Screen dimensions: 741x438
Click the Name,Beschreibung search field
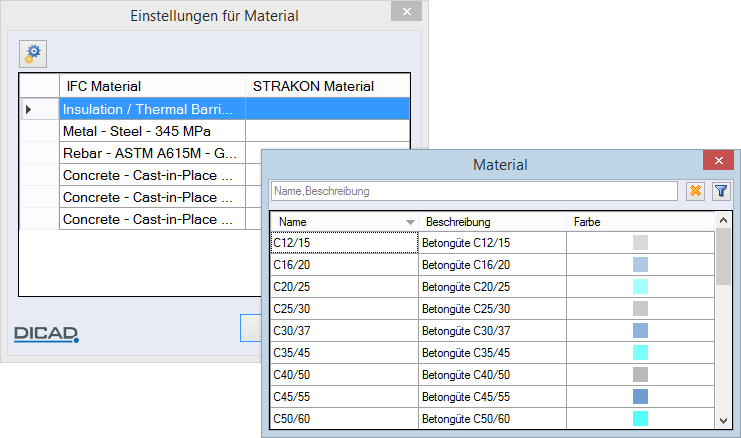click(x=474, y=191)
